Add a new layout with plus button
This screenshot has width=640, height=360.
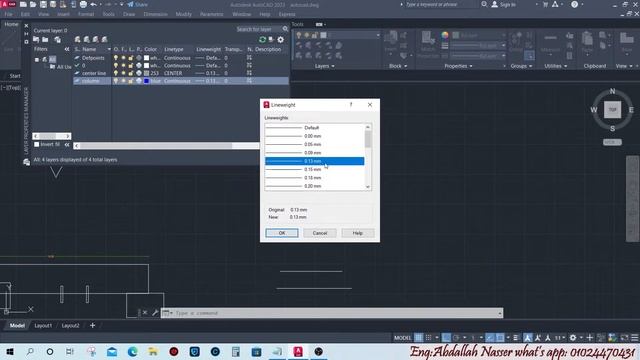click(x=92, y=325)
